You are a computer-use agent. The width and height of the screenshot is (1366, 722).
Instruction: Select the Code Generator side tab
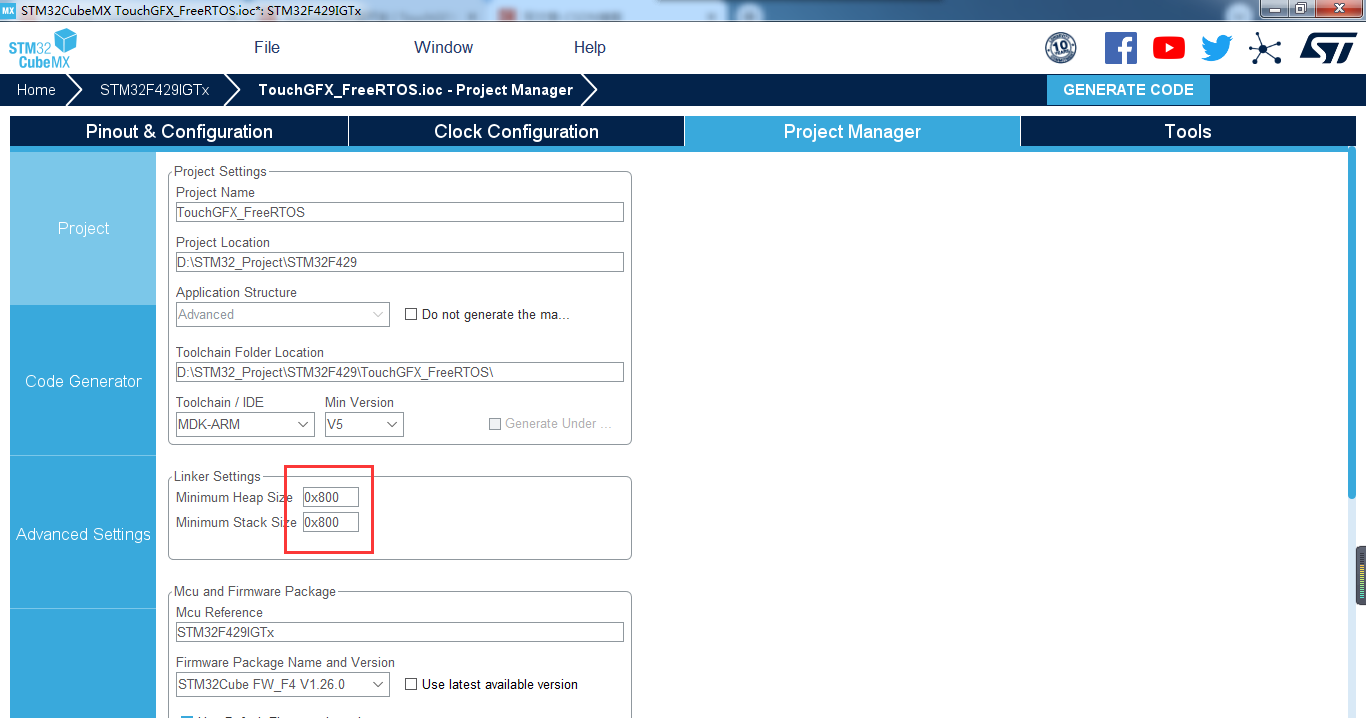click(83, 381)
